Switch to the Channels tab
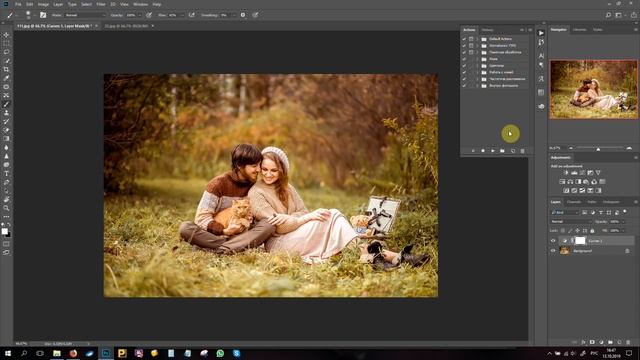The width and height of the screenshot is (640, 360). (x=574, y=202)
